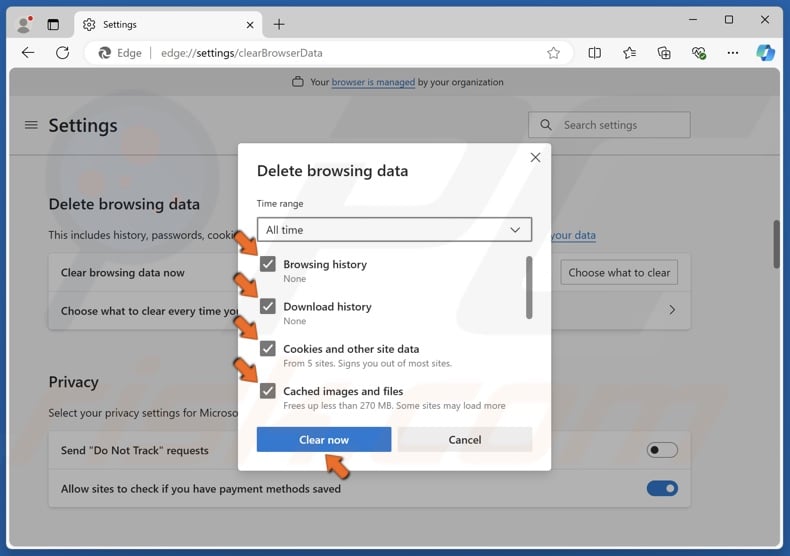Expand Choose what to clear every time chevron
This screenshot has height=556, width=790.
pyautogui.click(x=672, y=310)
